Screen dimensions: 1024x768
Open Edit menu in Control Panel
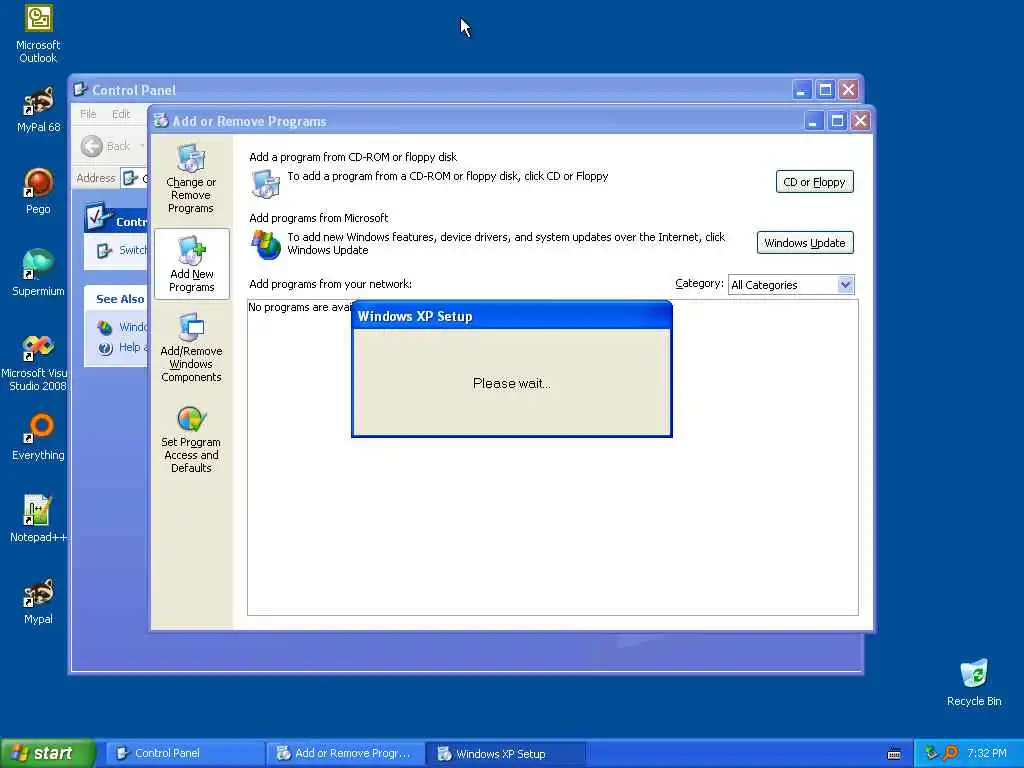pyautogui.click(x=121, y=114)
